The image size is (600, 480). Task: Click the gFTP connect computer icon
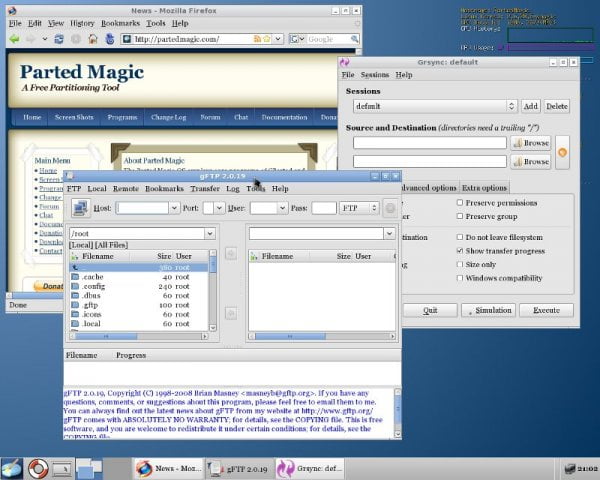pos(81,208)
